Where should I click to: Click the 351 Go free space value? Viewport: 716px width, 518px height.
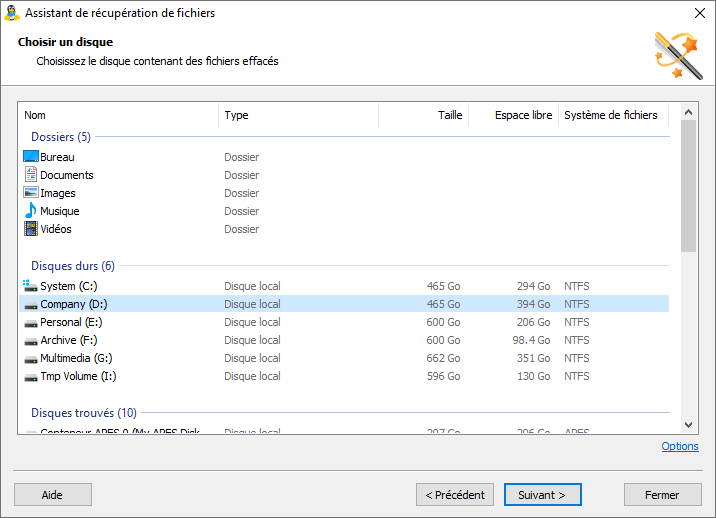coord(533,358)
